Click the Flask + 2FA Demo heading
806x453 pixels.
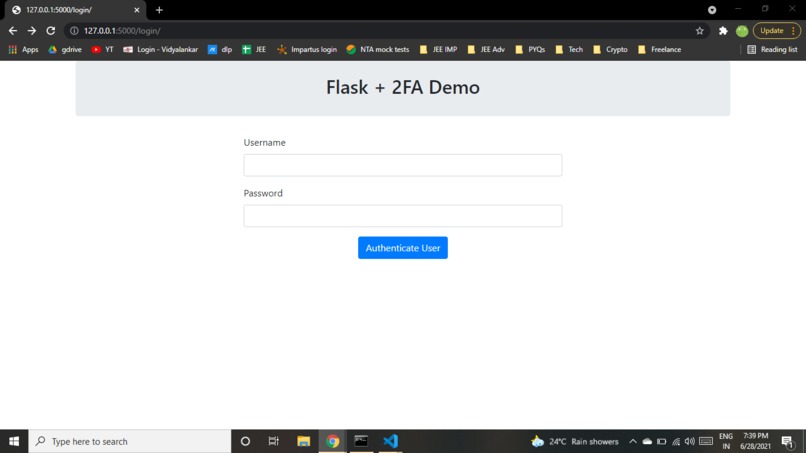402,87
